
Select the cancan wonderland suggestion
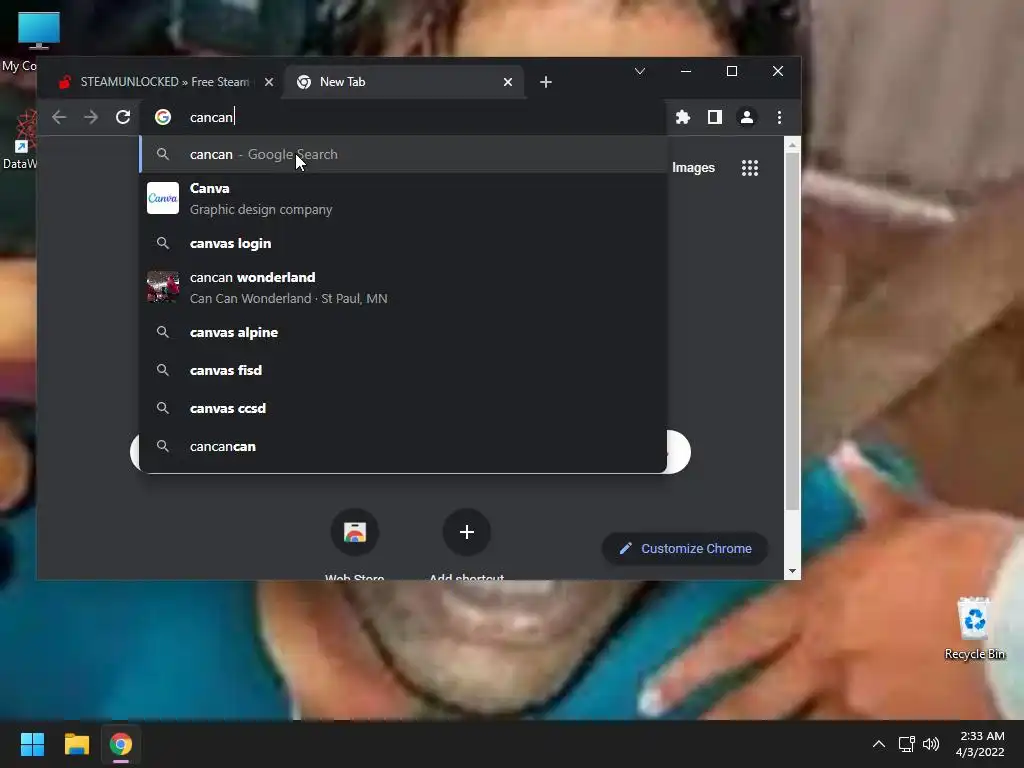pos(404,287)
